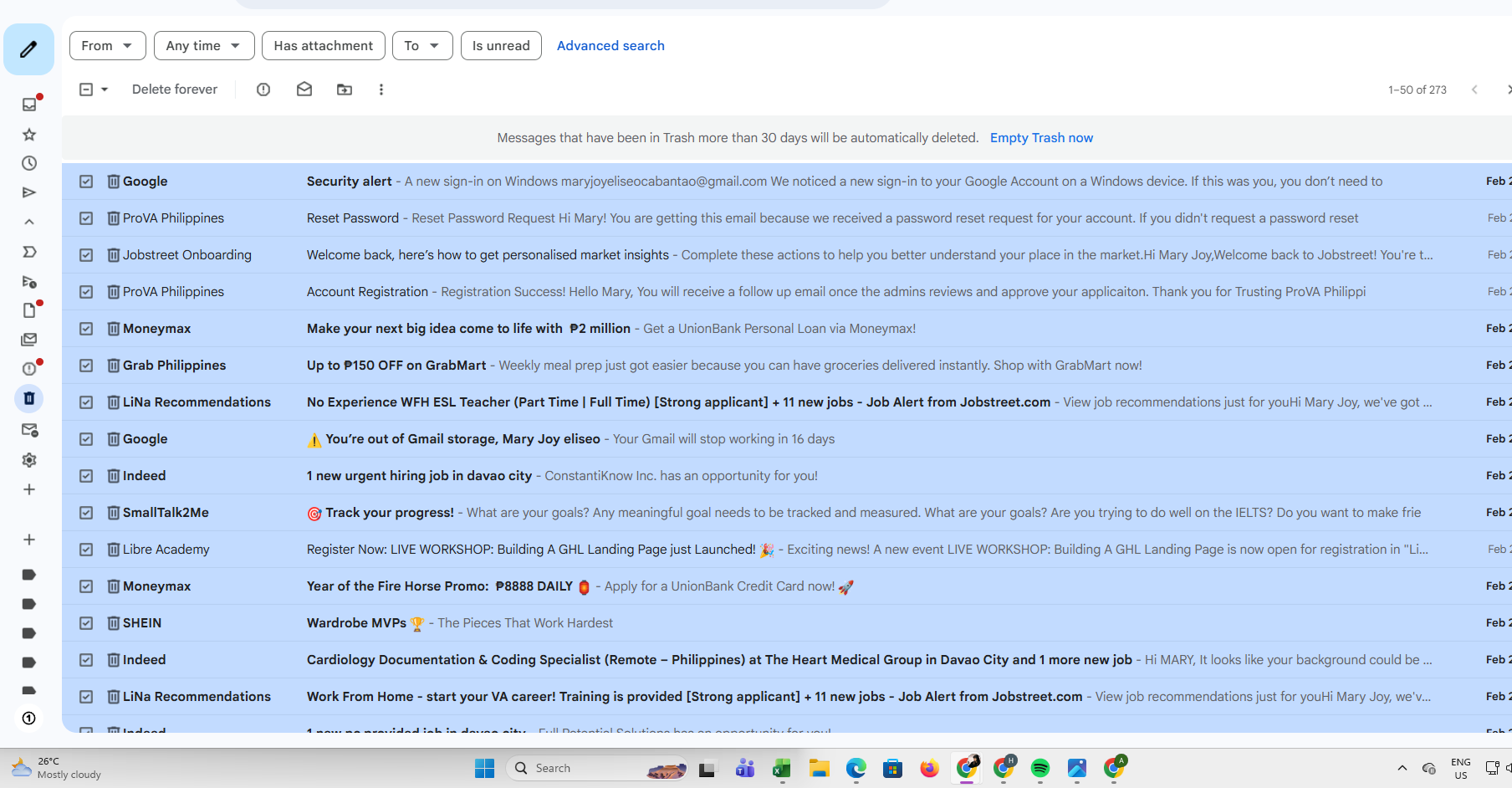
Task: Open the Scheduled send icon
Action: pyautogui.click(x=29, y=281)
